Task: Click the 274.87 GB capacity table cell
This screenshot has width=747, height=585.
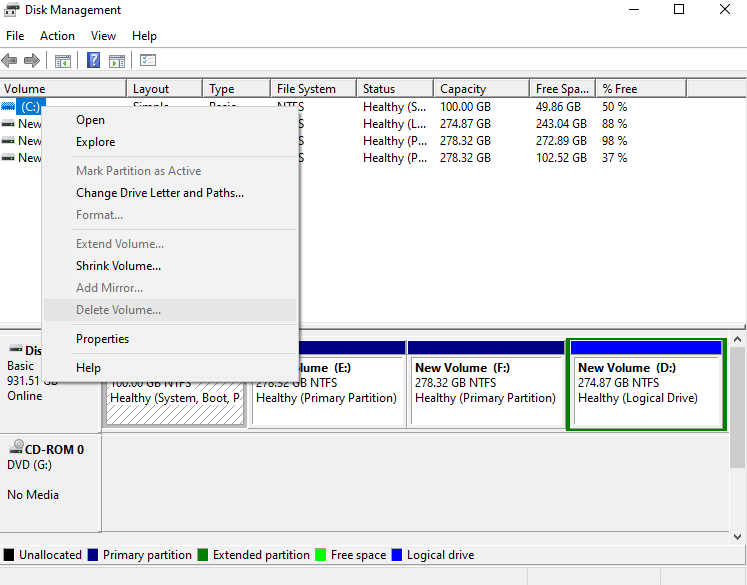Action: pyautogui.click(x=465, y=124)
